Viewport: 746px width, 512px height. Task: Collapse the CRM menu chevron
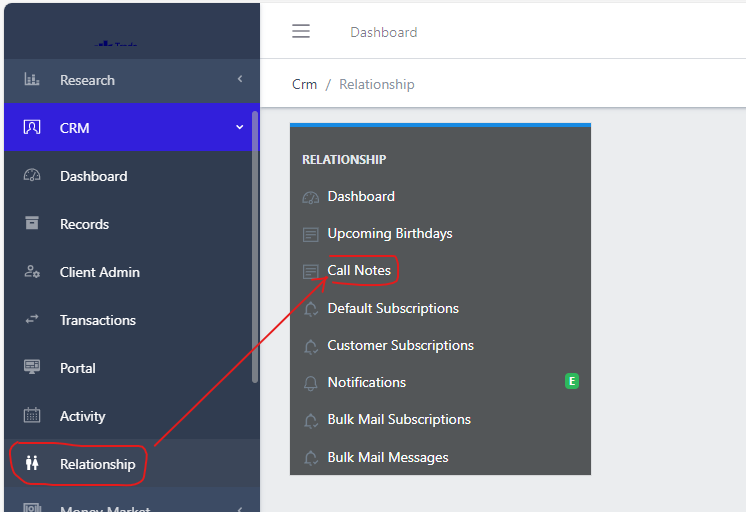(240, 127)
